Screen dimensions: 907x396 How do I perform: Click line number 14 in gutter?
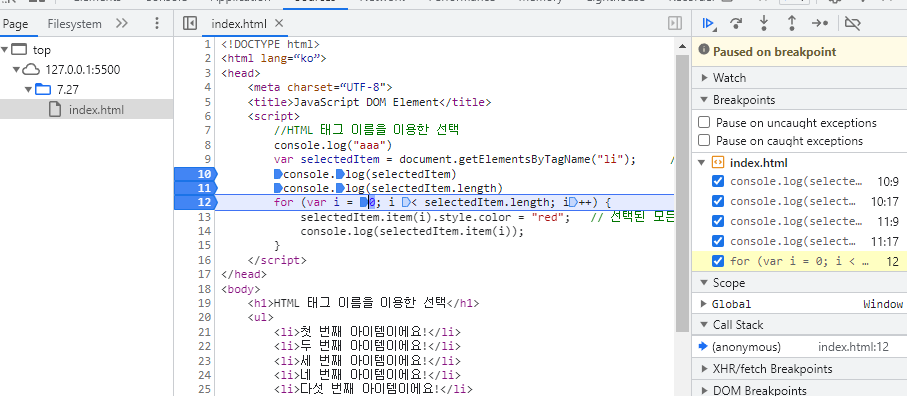coord(205,231)
